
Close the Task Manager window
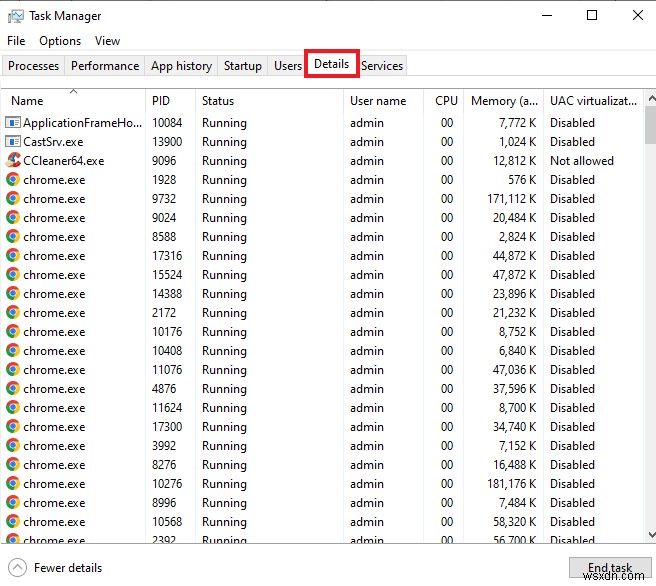pos(637,16)
